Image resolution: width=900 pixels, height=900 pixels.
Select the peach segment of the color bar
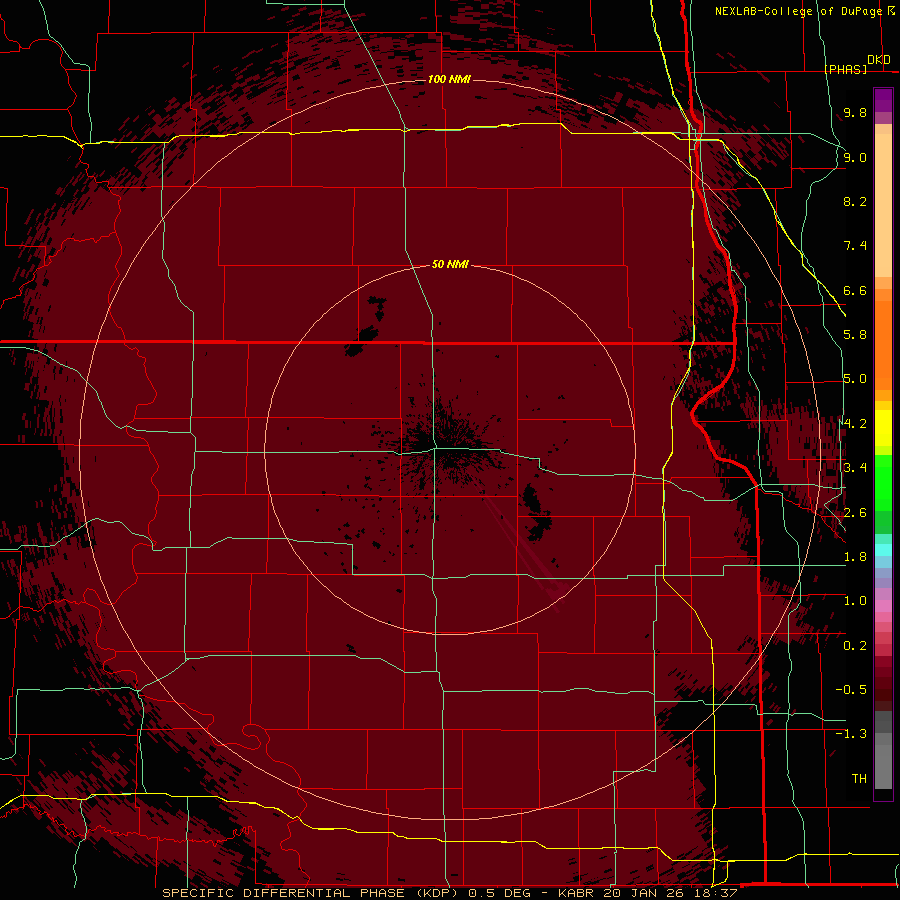click(883, 207)
